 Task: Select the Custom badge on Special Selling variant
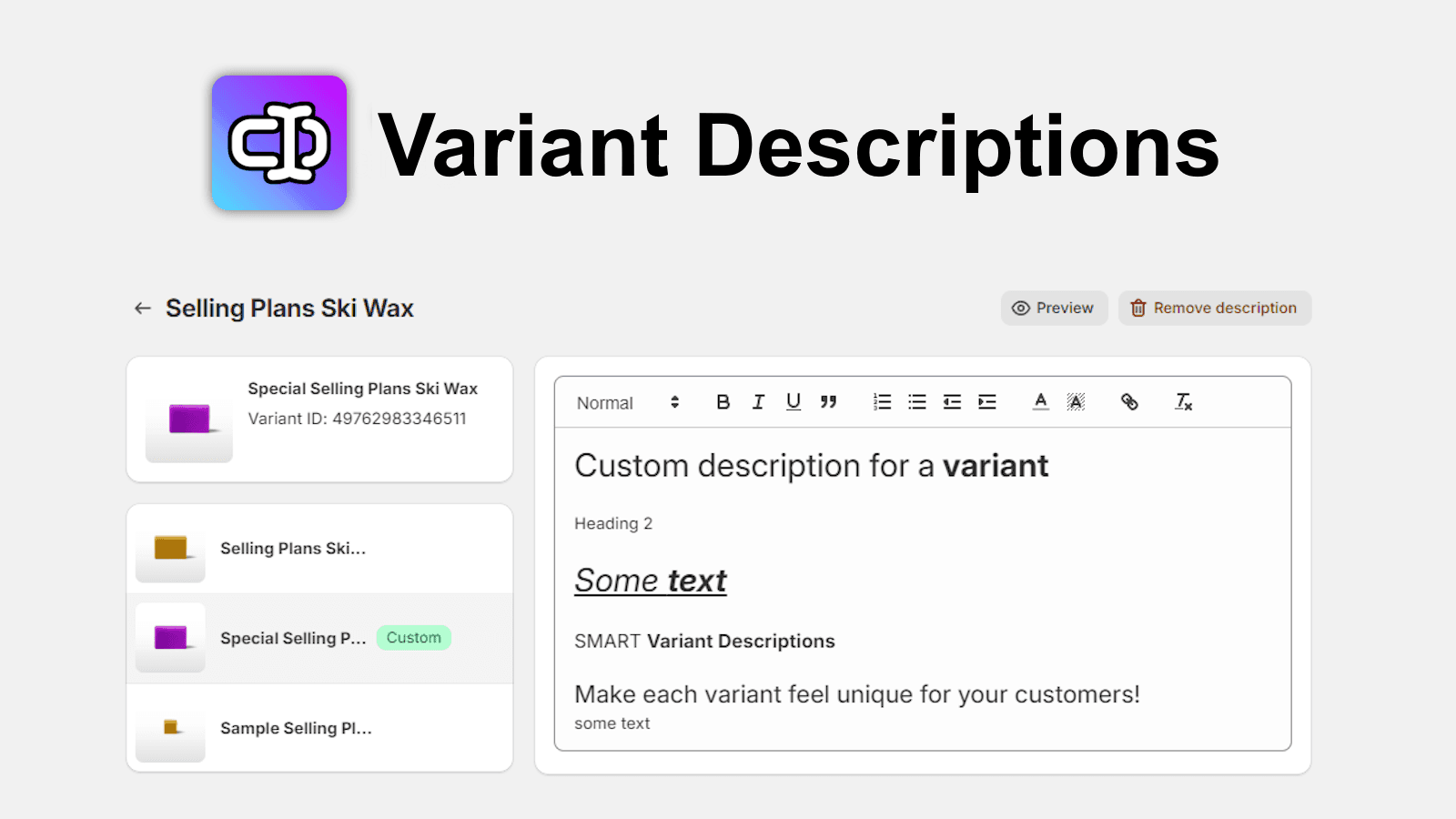click(x=413, y=638)
